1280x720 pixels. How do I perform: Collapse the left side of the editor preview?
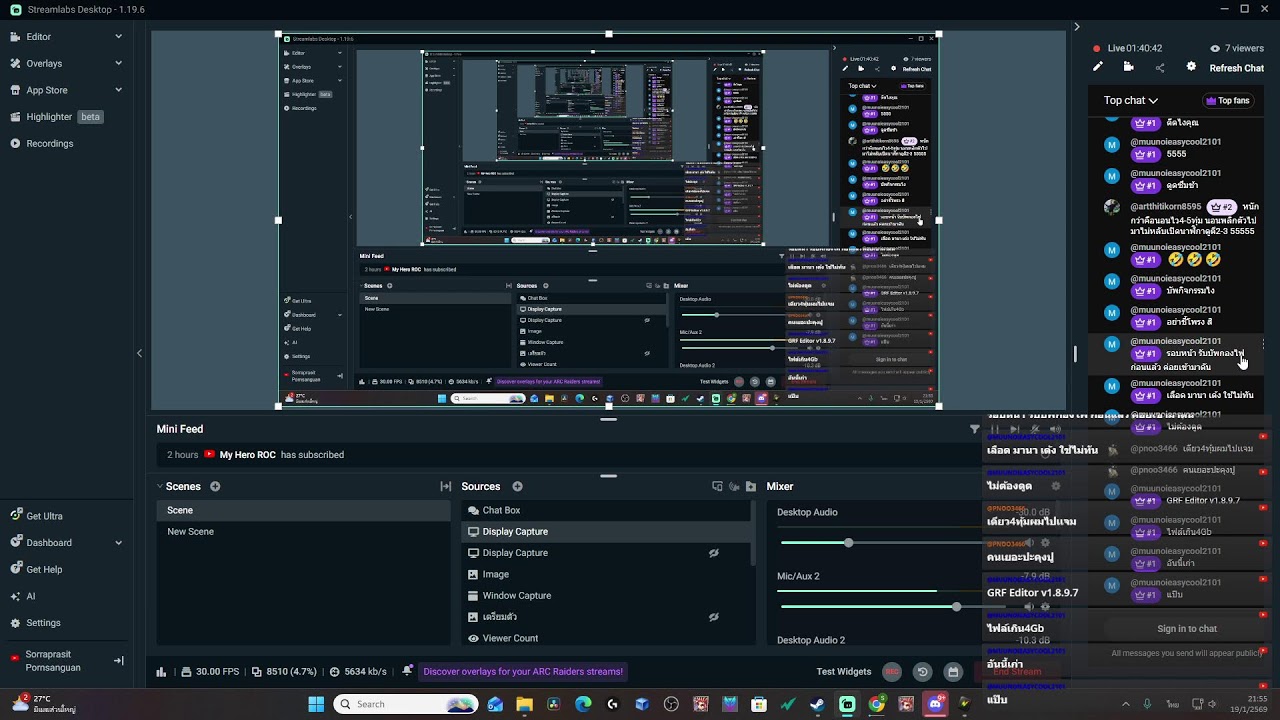click(x=139, y=353)
